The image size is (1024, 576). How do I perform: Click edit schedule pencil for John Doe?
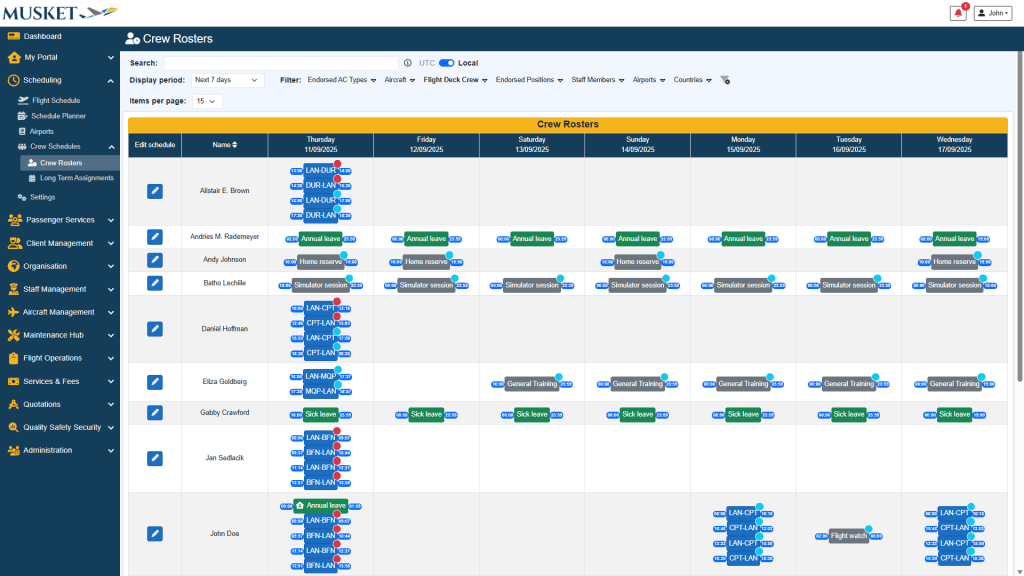[155, 534]
